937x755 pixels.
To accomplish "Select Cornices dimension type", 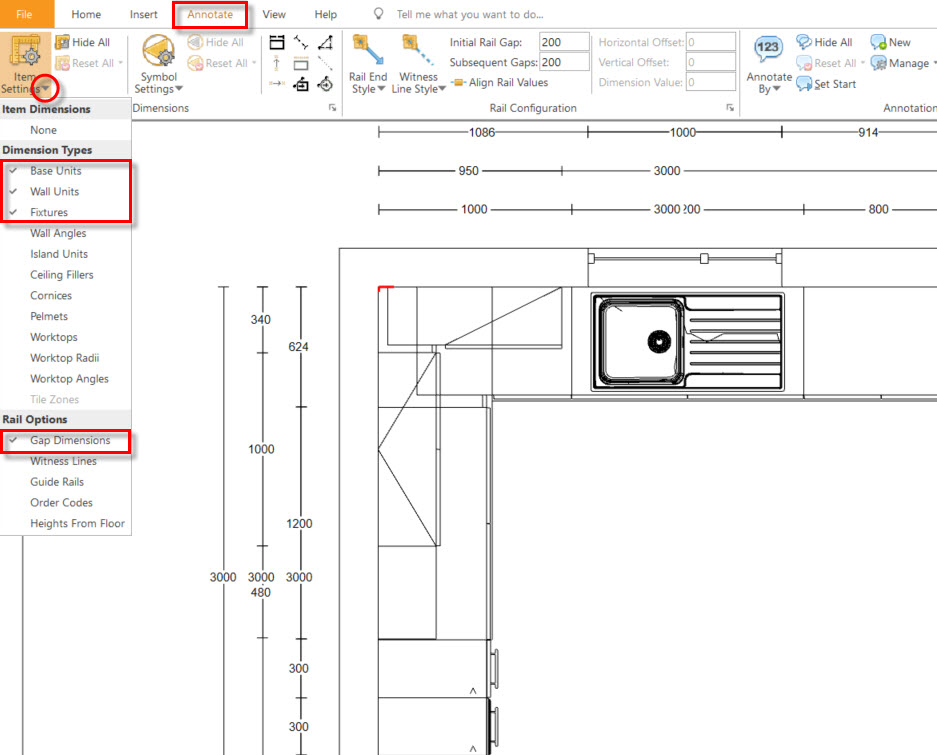I will point(66,295).
